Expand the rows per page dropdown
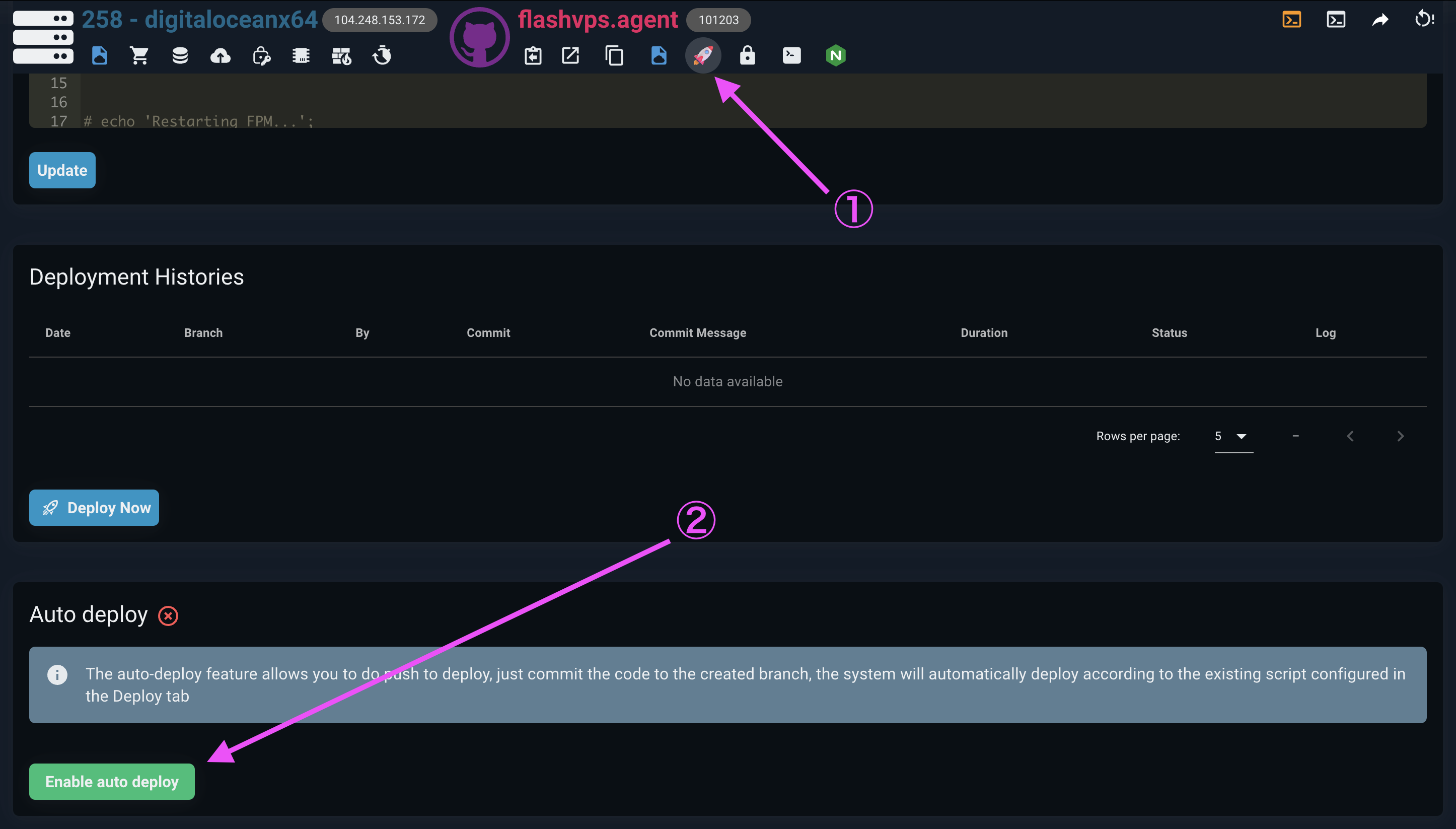Screen dimensions: 1456x829 (1233, 436)
